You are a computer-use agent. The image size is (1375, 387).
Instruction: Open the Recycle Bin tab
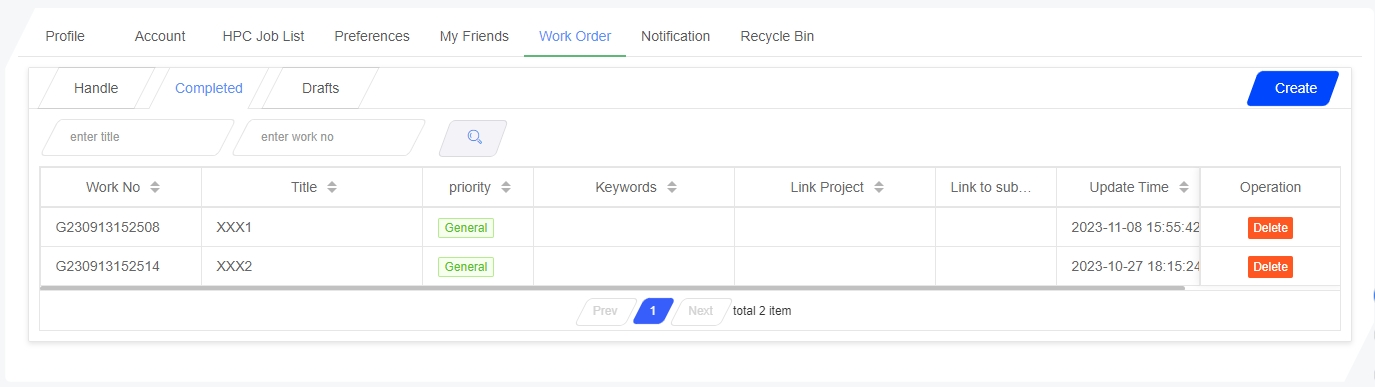coord(777,36)
